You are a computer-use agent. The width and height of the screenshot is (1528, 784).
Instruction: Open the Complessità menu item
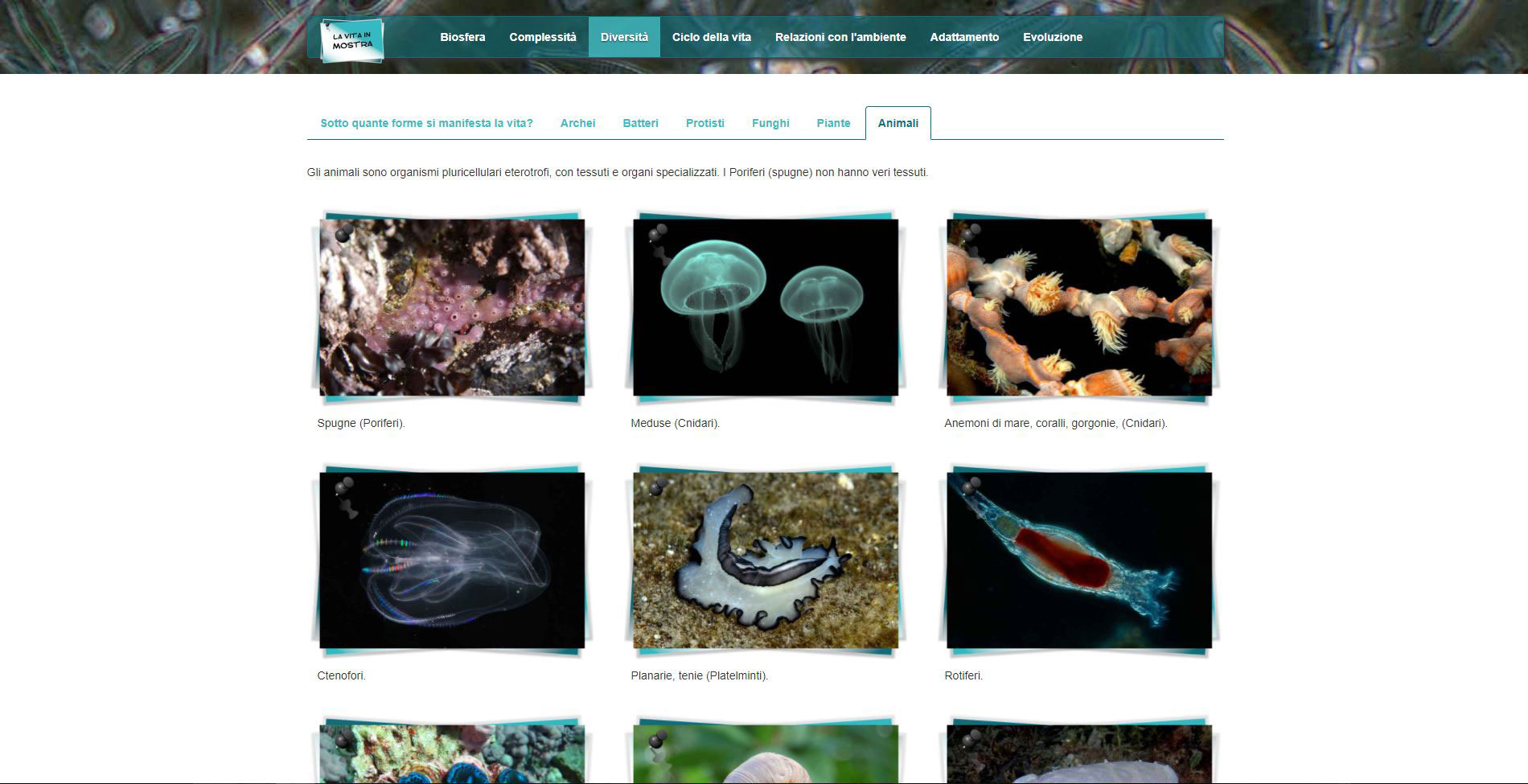(x=543, y=37)
